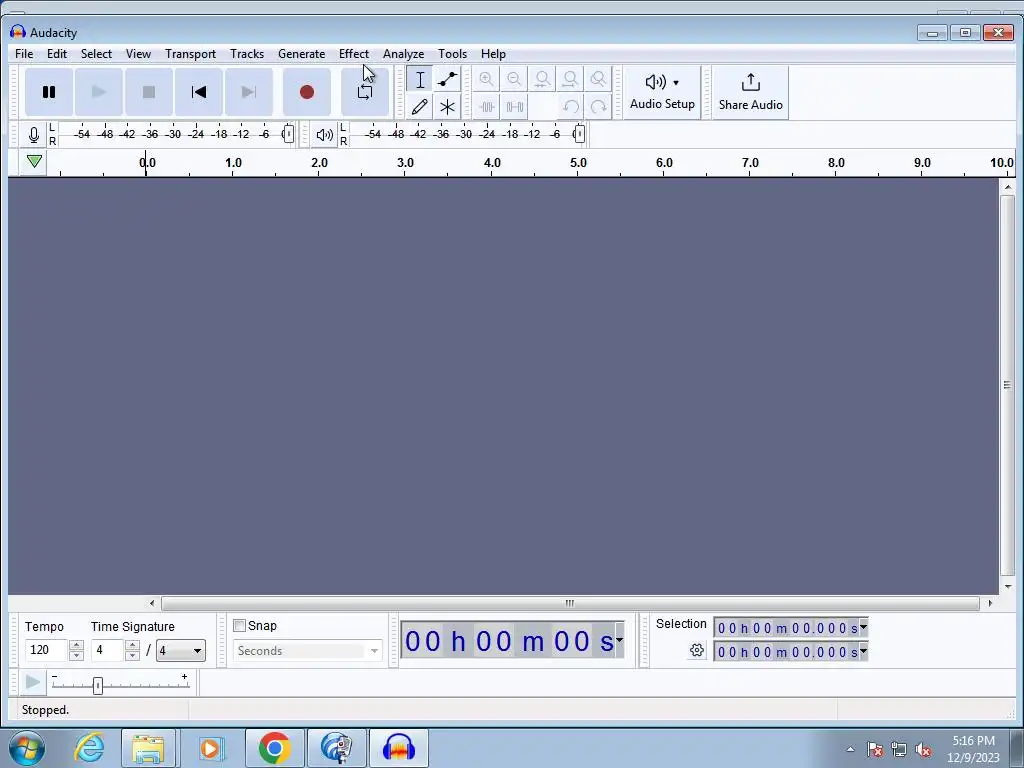1024x768 pixels.
Task: Open the Help menu
Action: tap(493, 54)
